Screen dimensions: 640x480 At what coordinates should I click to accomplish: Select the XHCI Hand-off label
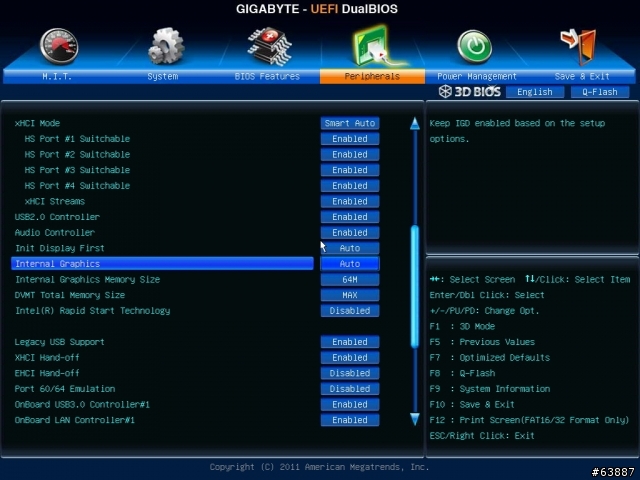click(47, 358)
